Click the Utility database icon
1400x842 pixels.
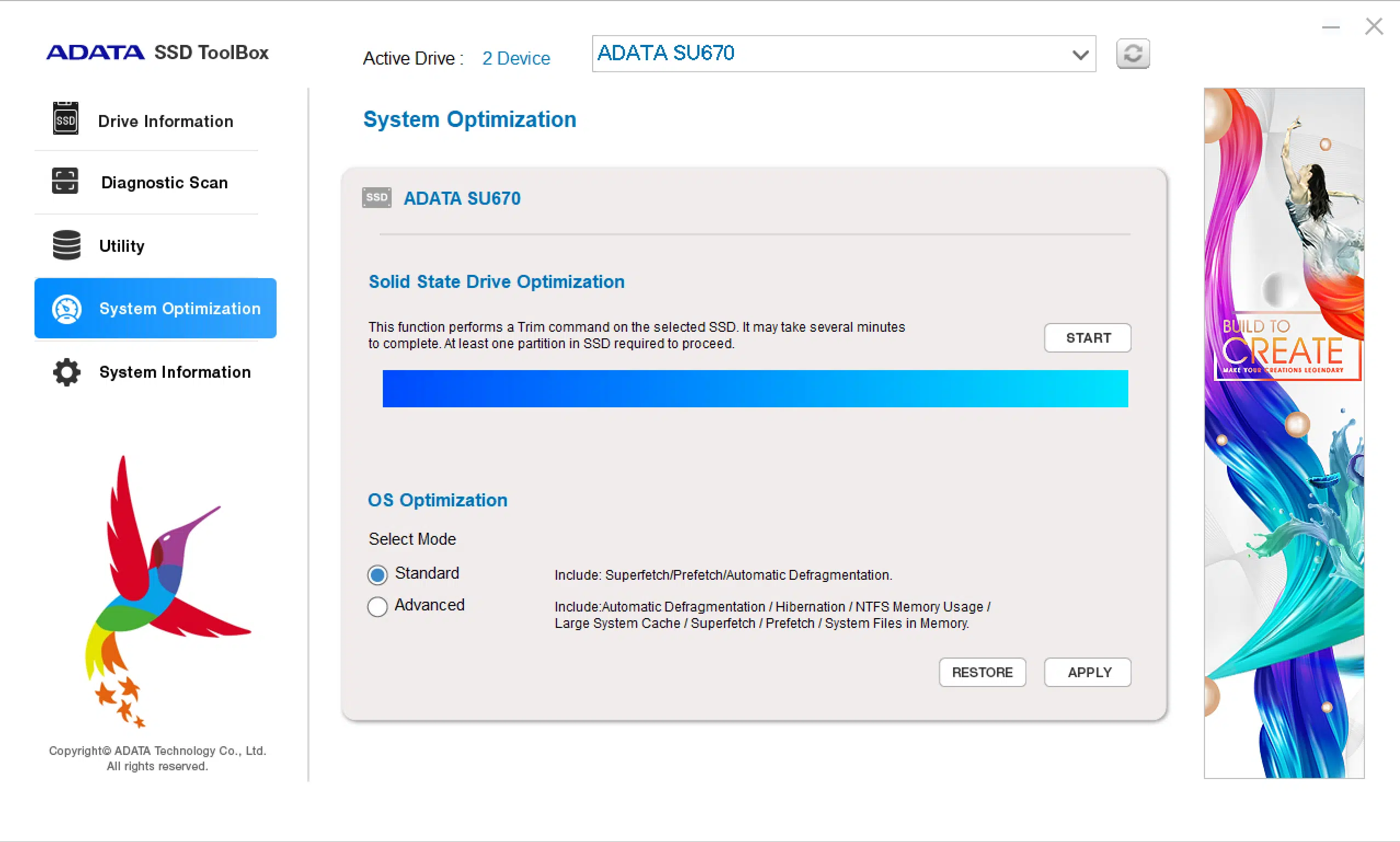66,245
